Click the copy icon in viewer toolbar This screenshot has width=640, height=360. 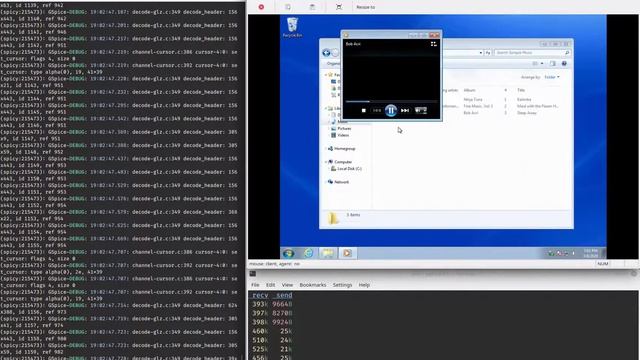[x=288, y=7]
